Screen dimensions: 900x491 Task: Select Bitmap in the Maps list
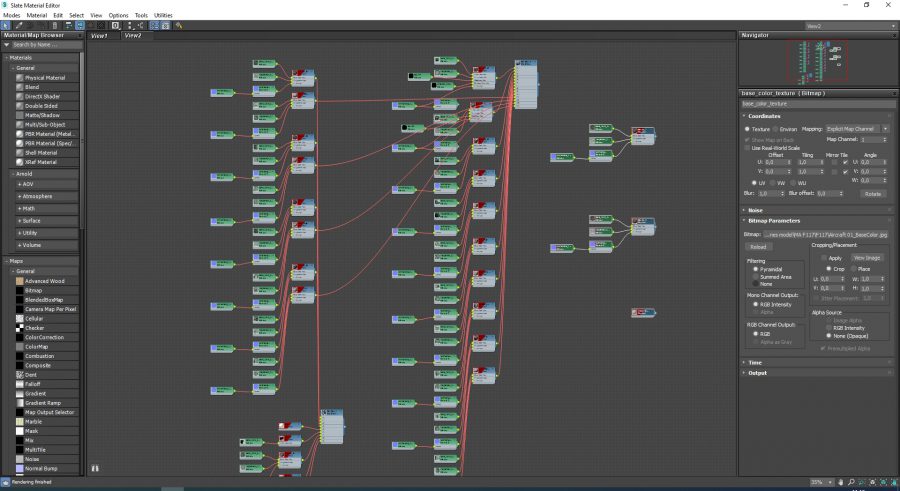(x=33, y=291)
